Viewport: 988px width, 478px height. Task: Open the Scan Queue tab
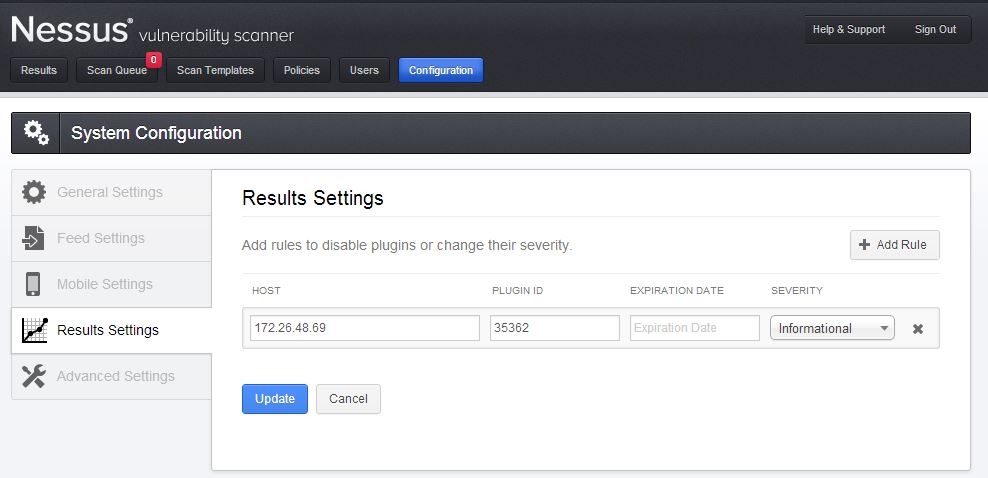click(x=117, y=71)
